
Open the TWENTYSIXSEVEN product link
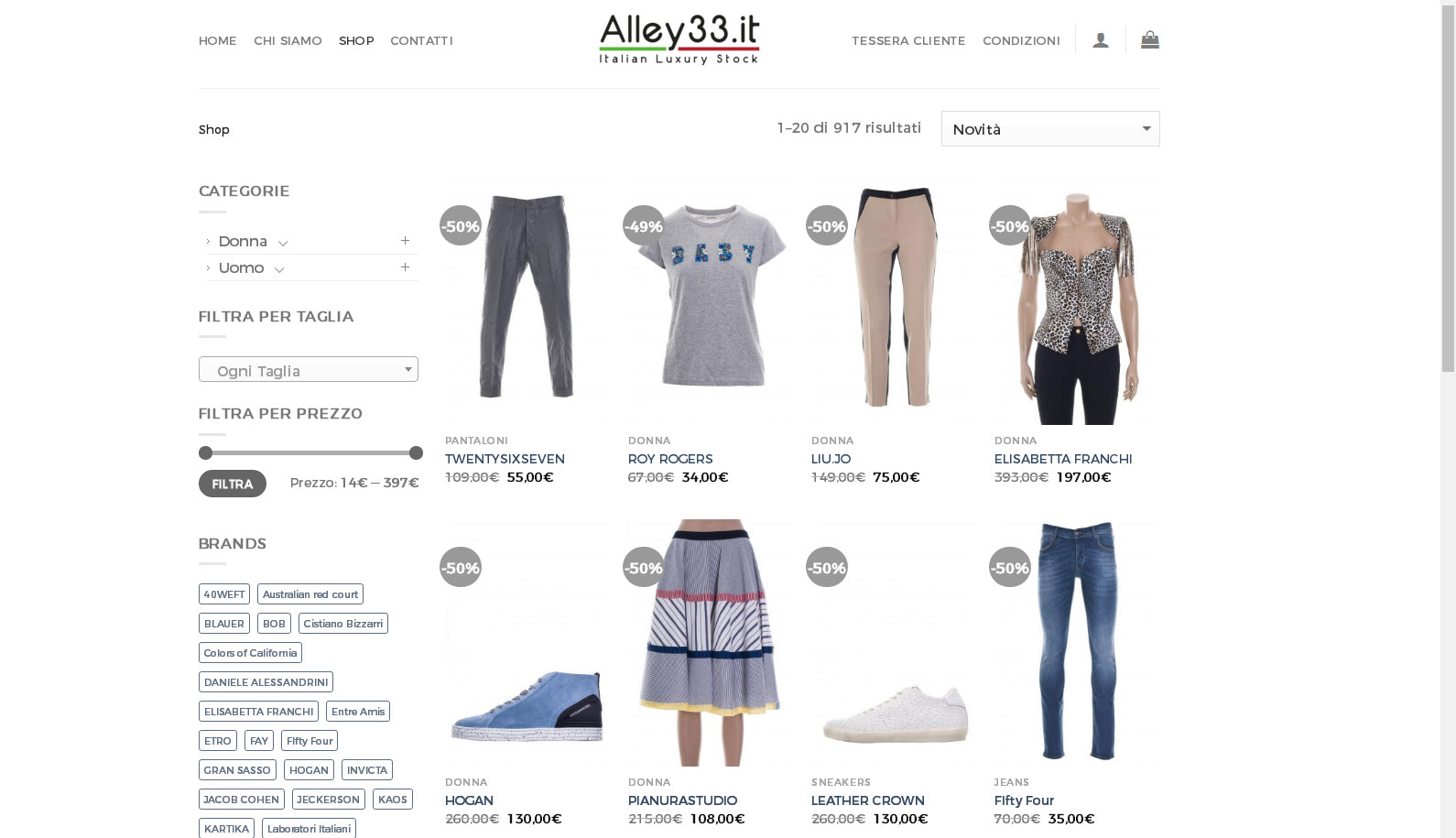[505, 459]
